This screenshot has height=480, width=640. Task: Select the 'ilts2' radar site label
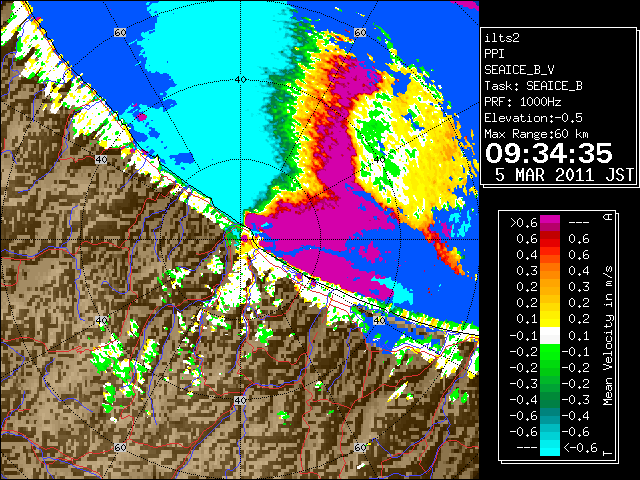pyautogui.click(x=502, y=38)
